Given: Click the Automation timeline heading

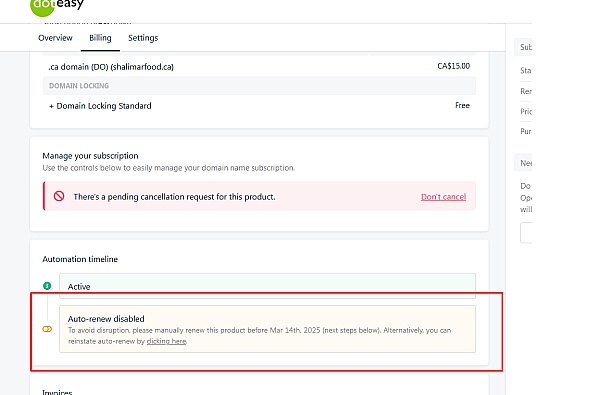Looking at the screenshot, I should click(x=80, y=259).
